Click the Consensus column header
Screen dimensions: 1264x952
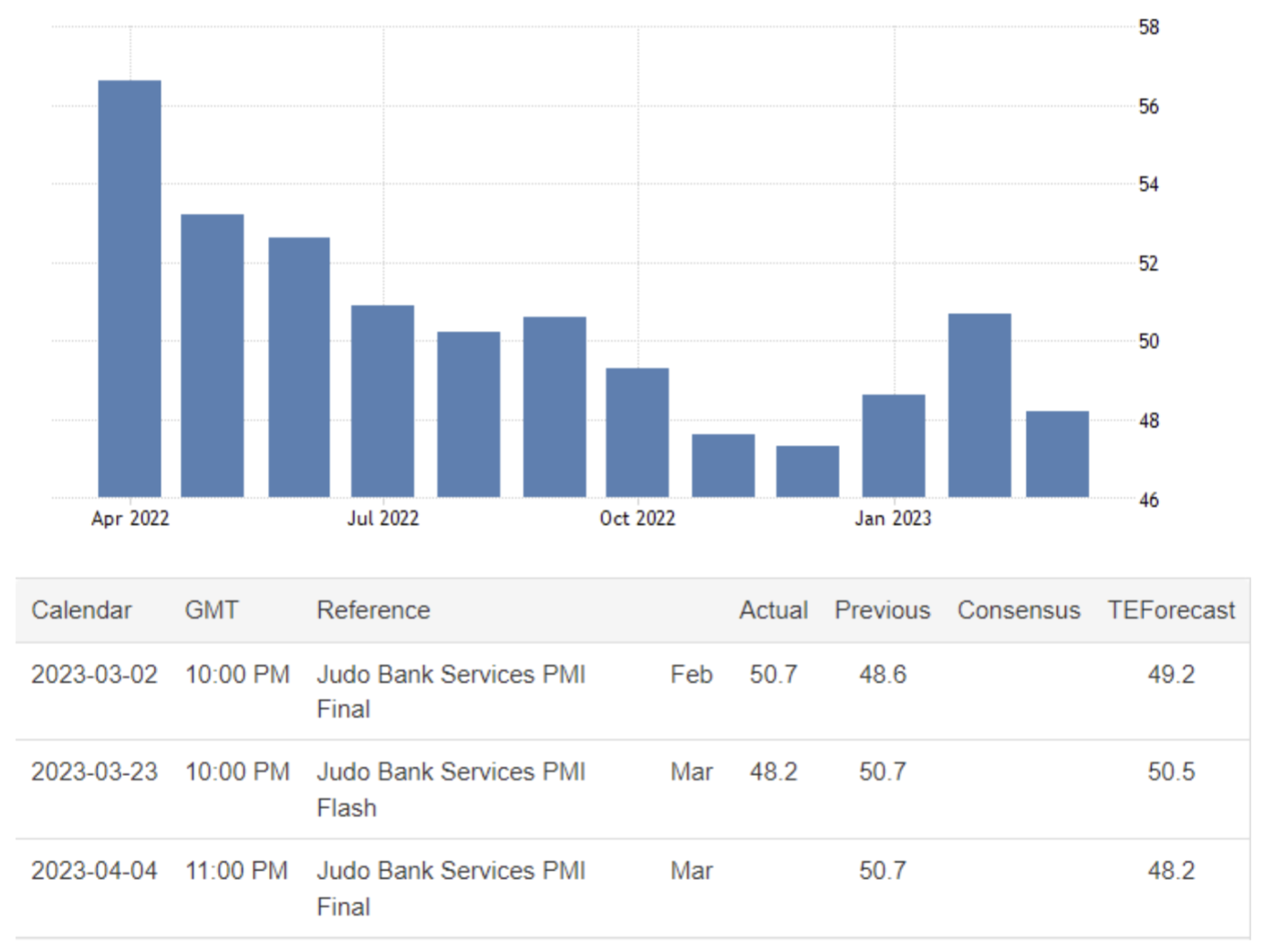[1018, 610]
